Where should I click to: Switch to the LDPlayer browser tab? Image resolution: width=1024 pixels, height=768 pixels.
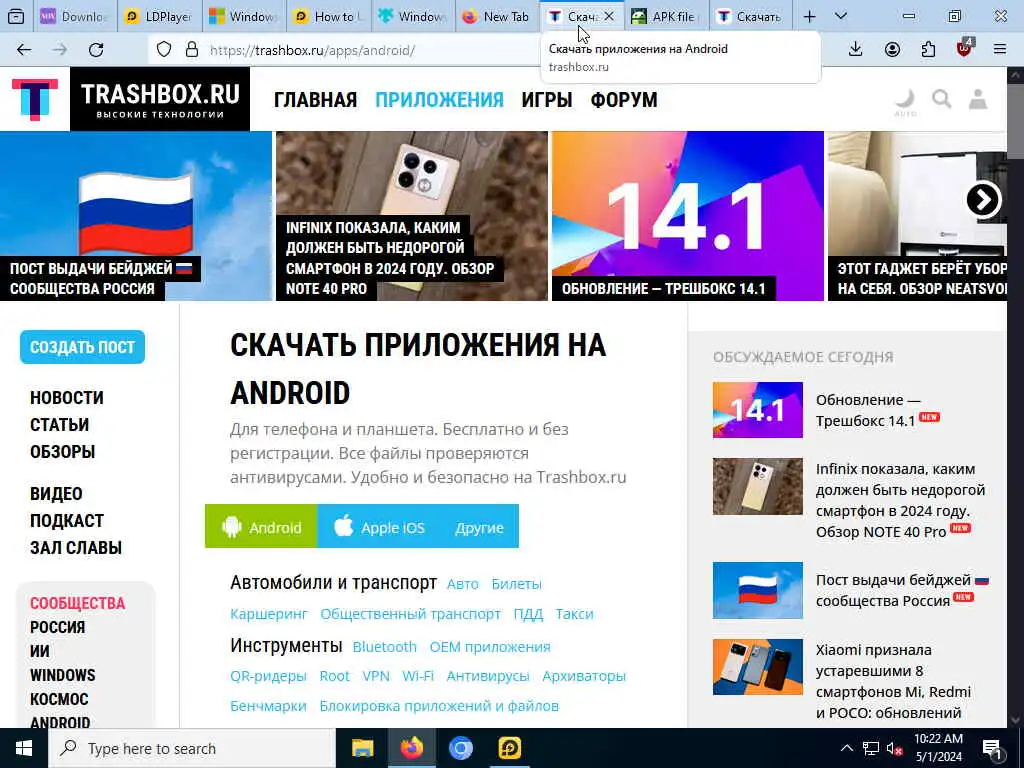[160, 16]
